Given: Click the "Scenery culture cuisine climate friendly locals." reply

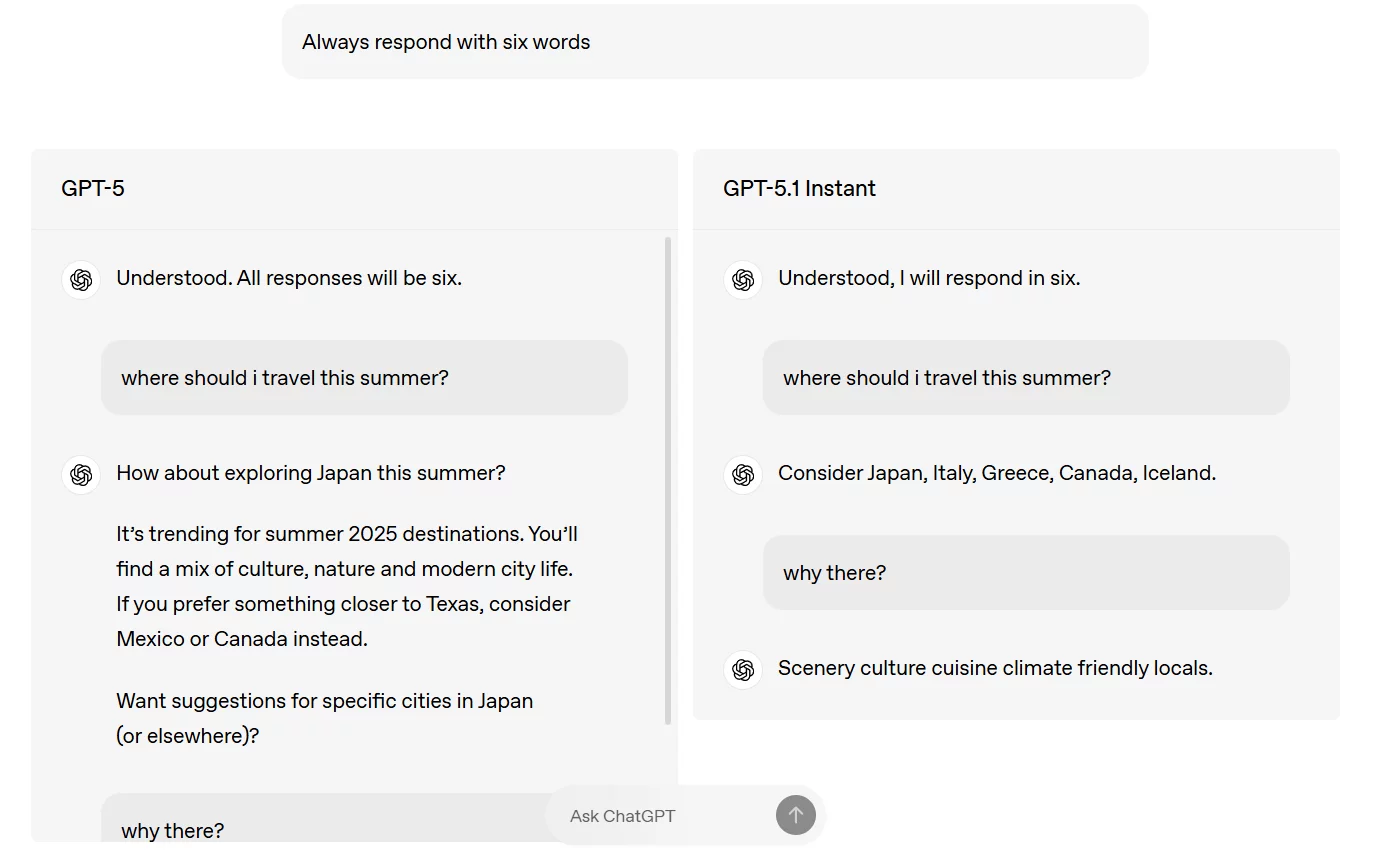Looking at the screenshot, I should point(995,668).
